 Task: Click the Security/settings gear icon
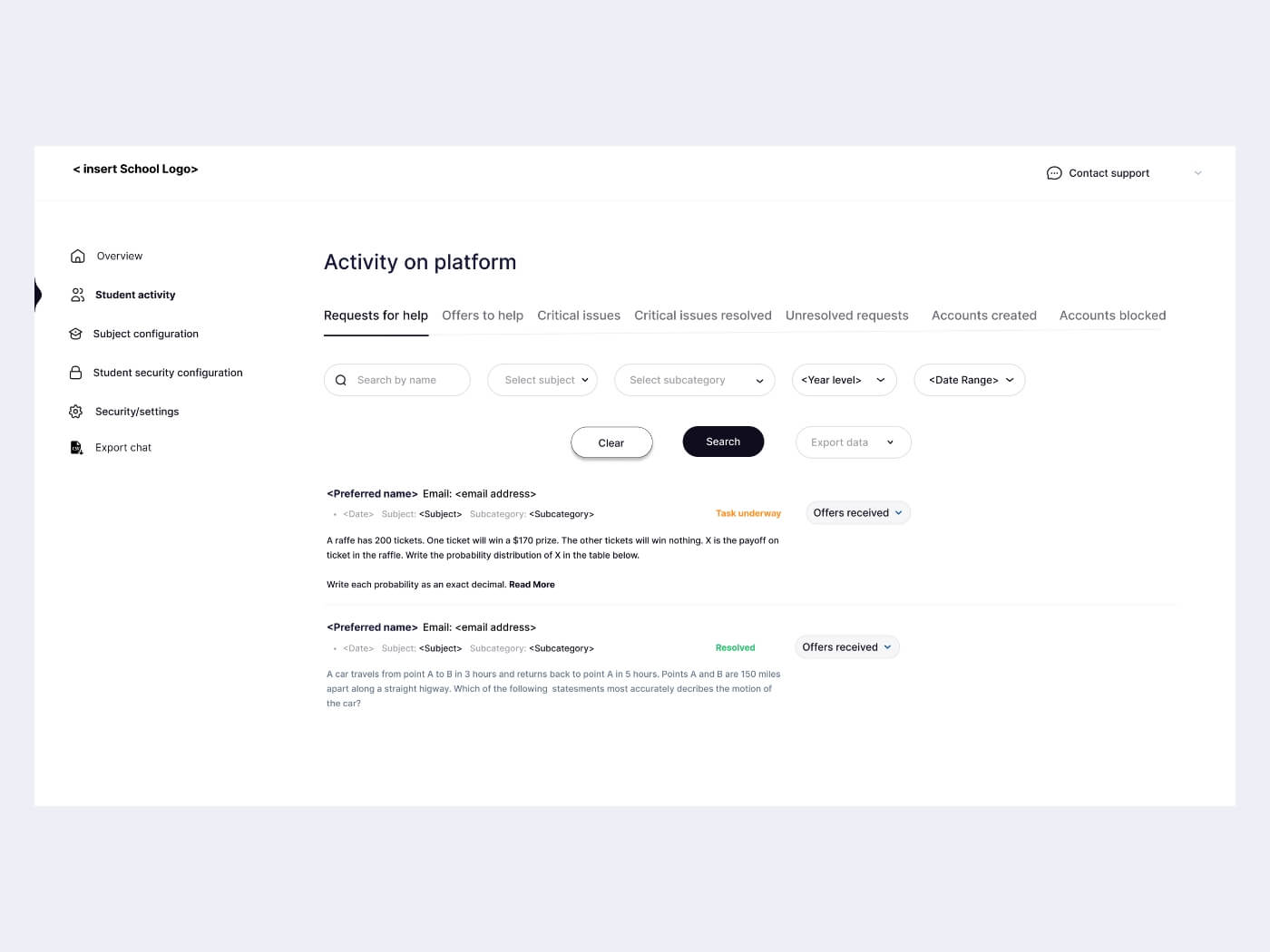(x=75, y=411)
